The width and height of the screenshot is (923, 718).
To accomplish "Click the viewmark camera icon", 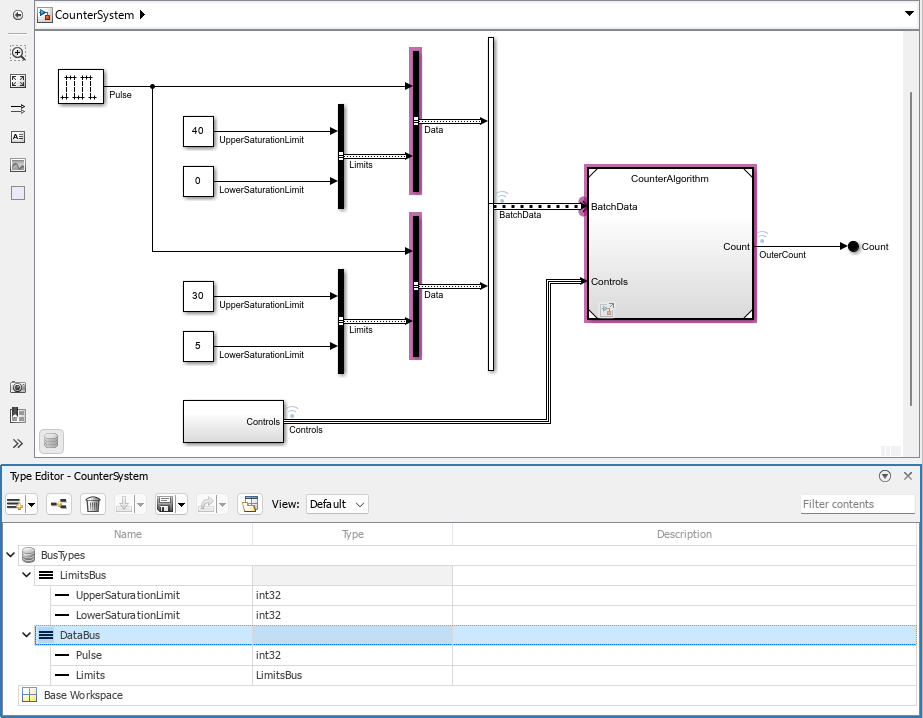I will pyautogui.click(x=16, y=387).
